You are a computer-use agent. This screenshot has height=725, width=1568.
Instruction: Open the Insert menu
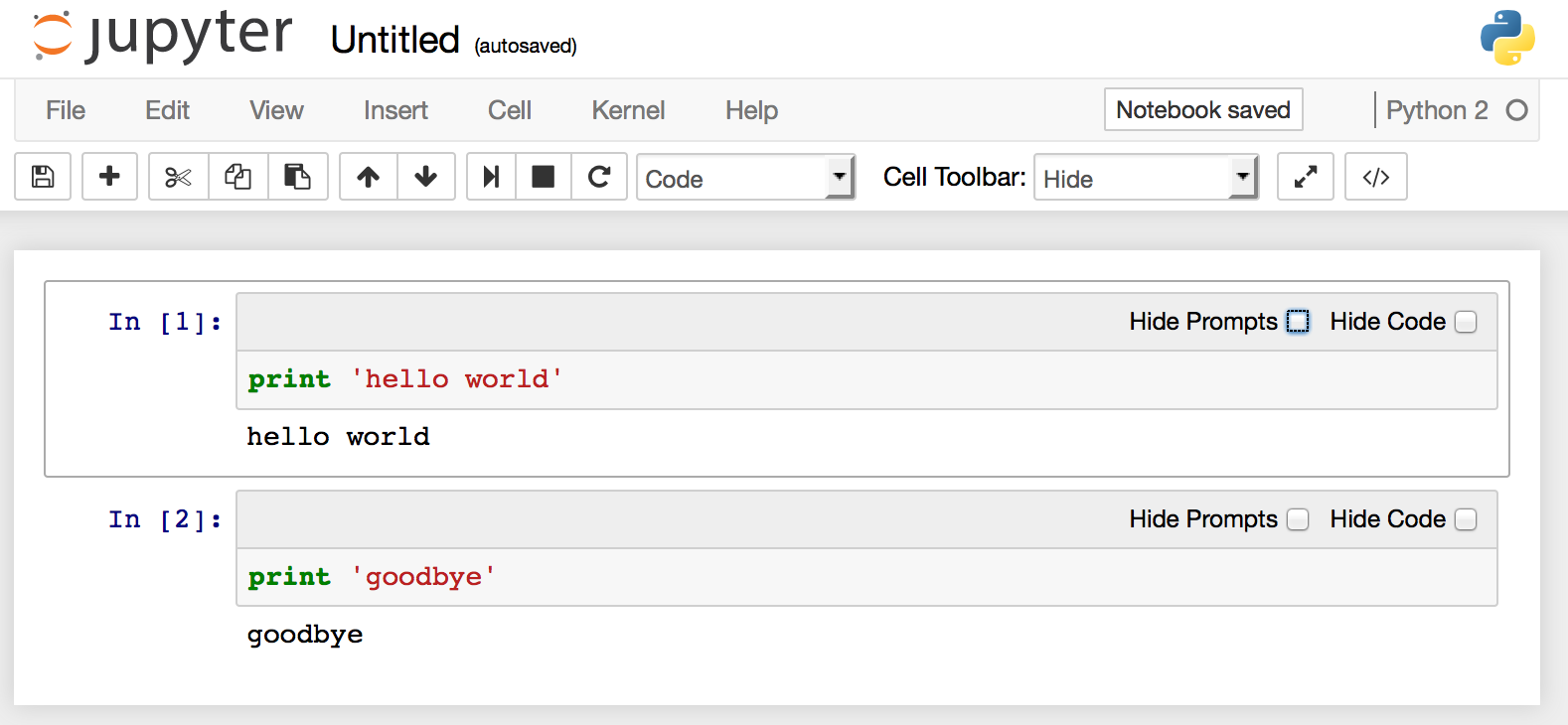pos(395,110)
